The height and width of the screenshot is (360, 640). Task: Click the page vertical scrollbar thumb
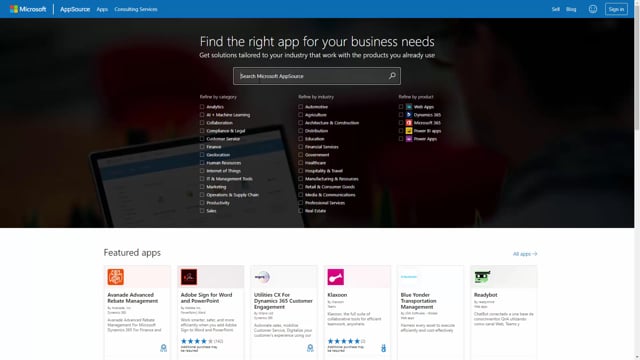[637, 67]
